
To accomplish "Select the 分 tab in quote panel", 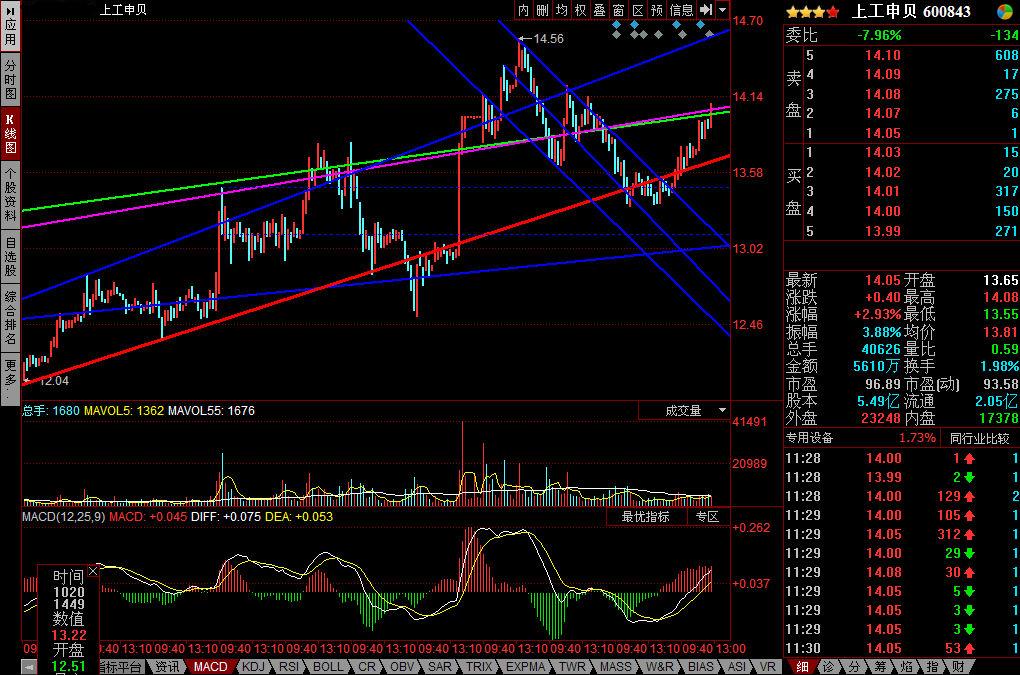I will [854, 667].
